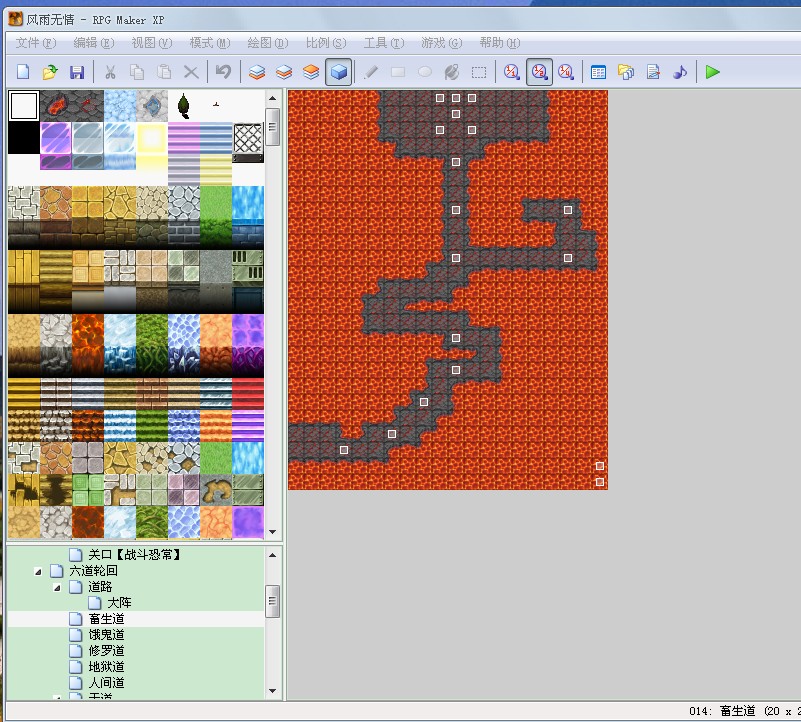Set map zoom to 1:1 scale
Screen dimensions: 801x722
pyautogui.click(x=511, y=72)
